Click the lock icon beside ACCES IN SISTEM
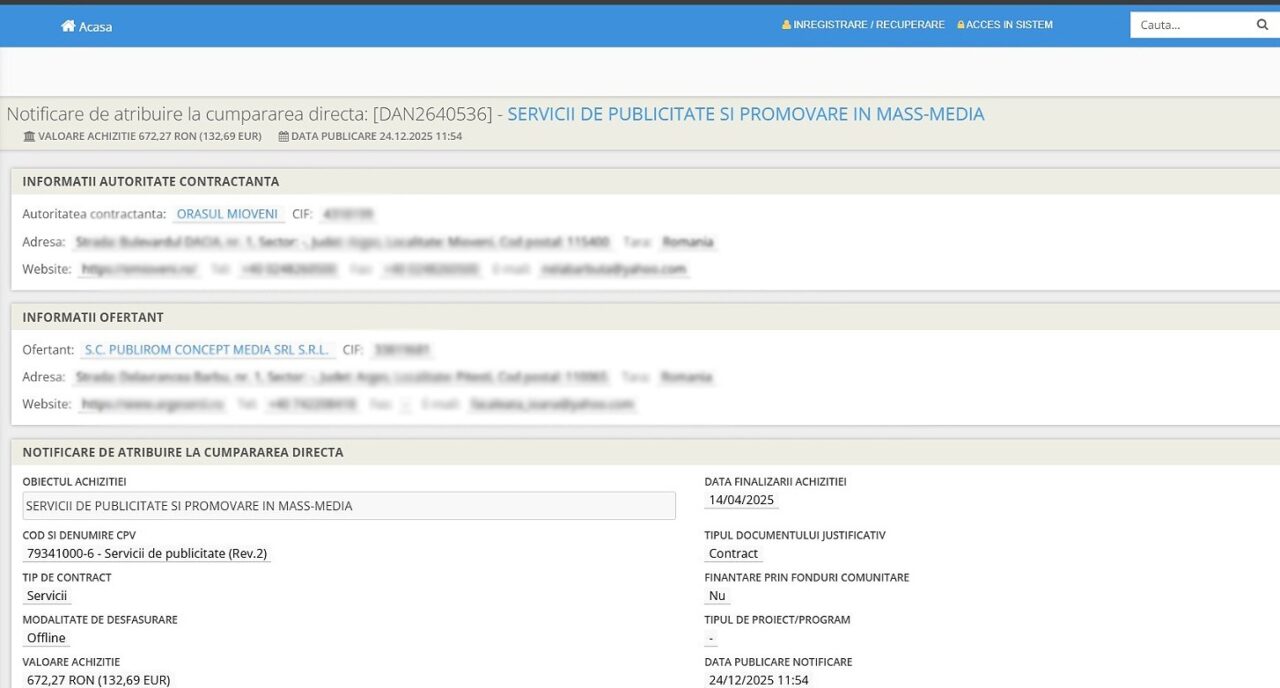 [x=960, y=25]
